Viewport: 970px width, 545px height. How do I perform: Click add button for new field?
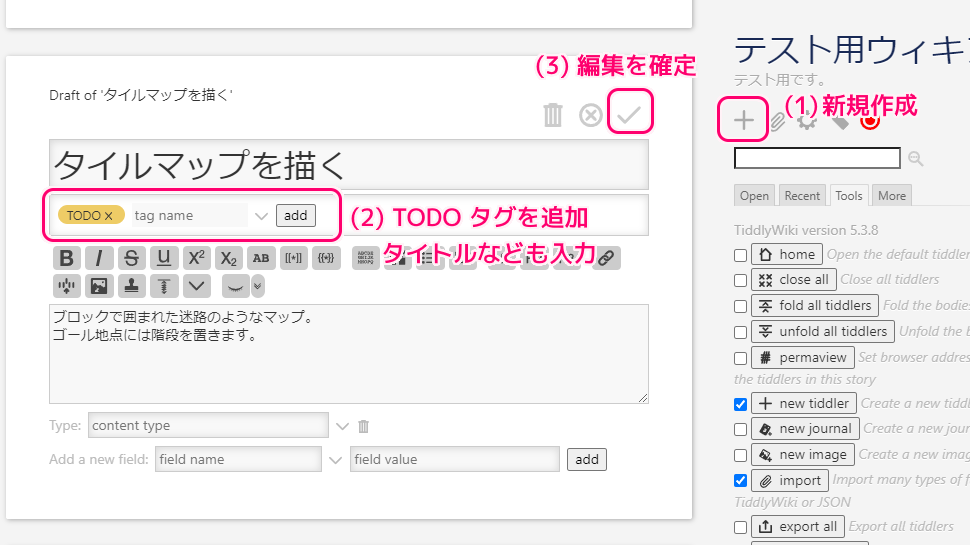point(586,460)
